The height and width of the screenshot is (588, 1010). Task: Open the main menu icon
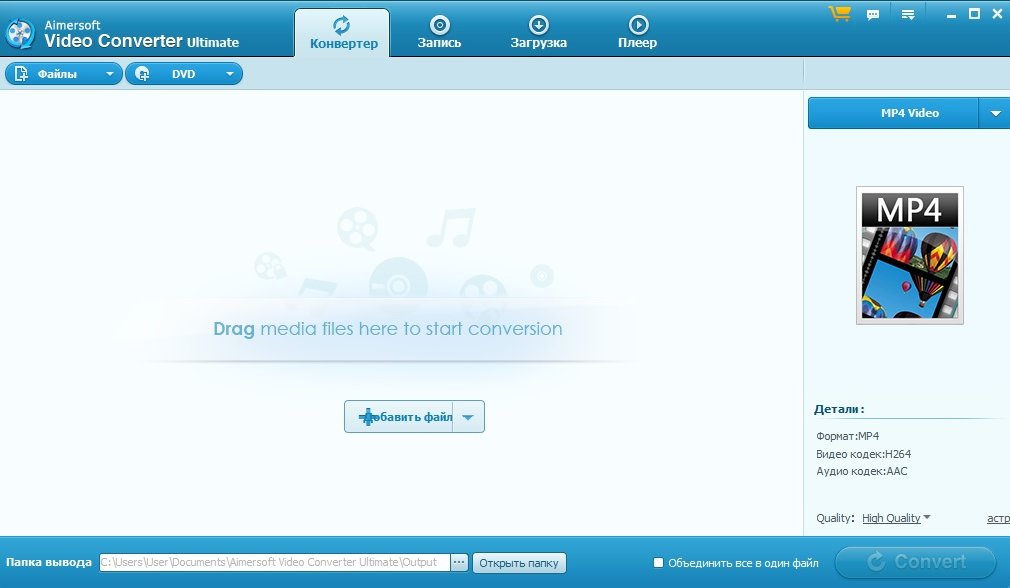(908, 14)
